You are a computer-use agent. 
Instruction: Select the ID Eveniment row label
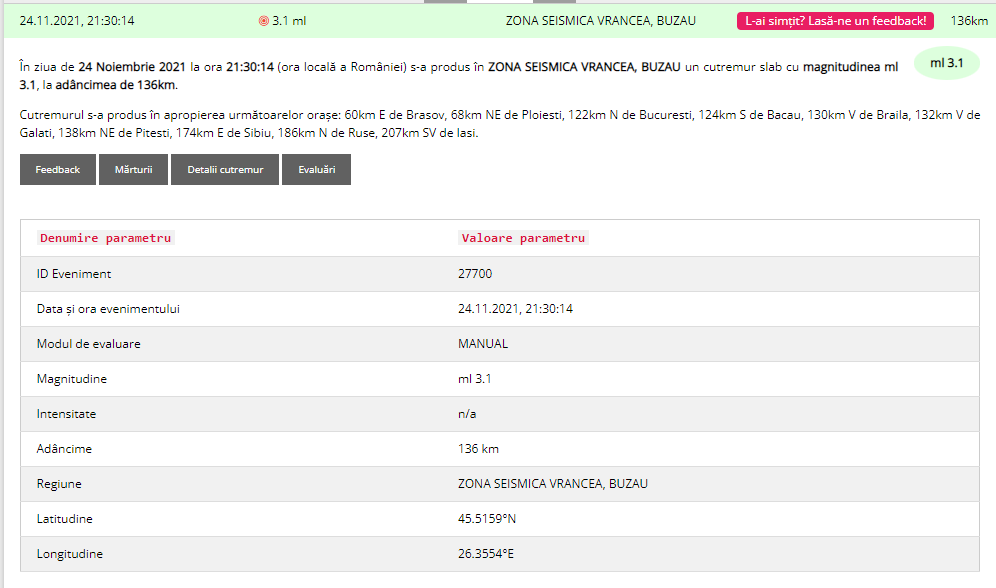[x=74, y=274]
